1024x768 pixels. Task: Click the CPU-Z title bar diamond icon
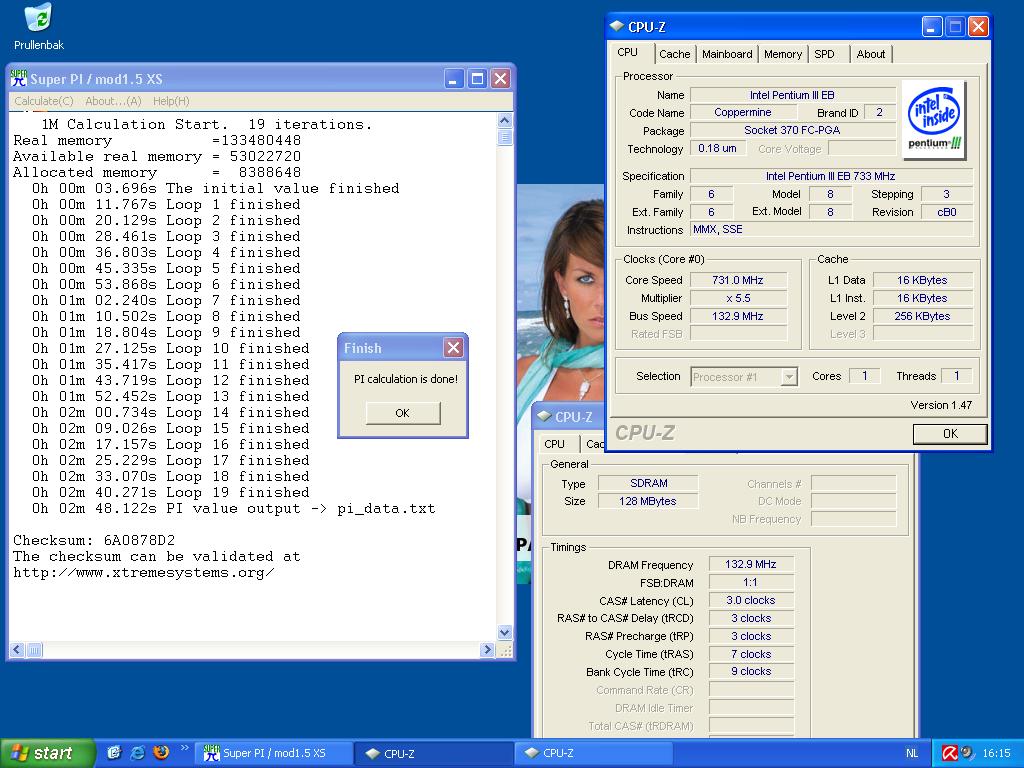(616, 26)
